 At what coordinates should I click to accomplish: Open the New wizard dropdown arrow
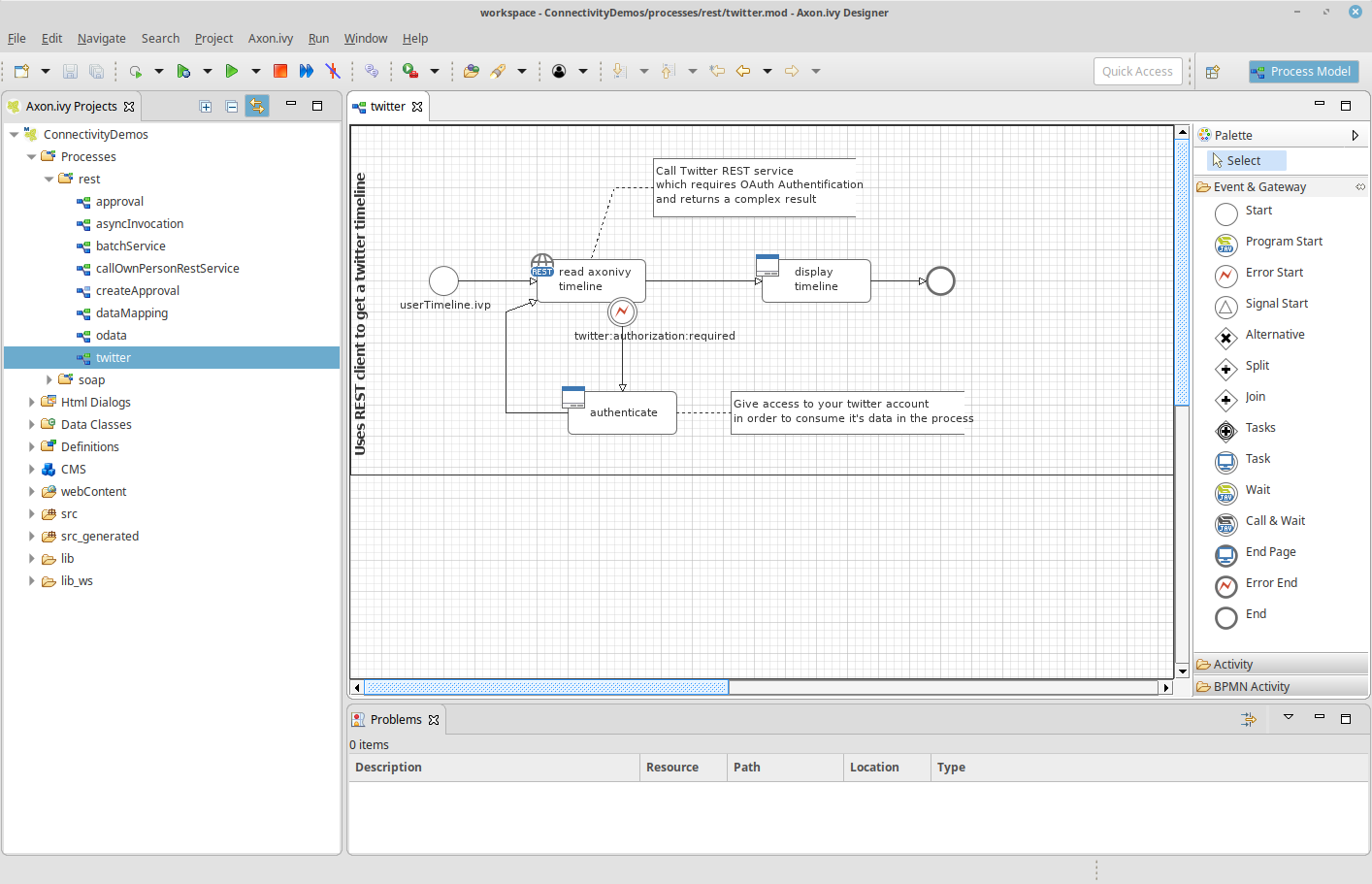(45, 71)
